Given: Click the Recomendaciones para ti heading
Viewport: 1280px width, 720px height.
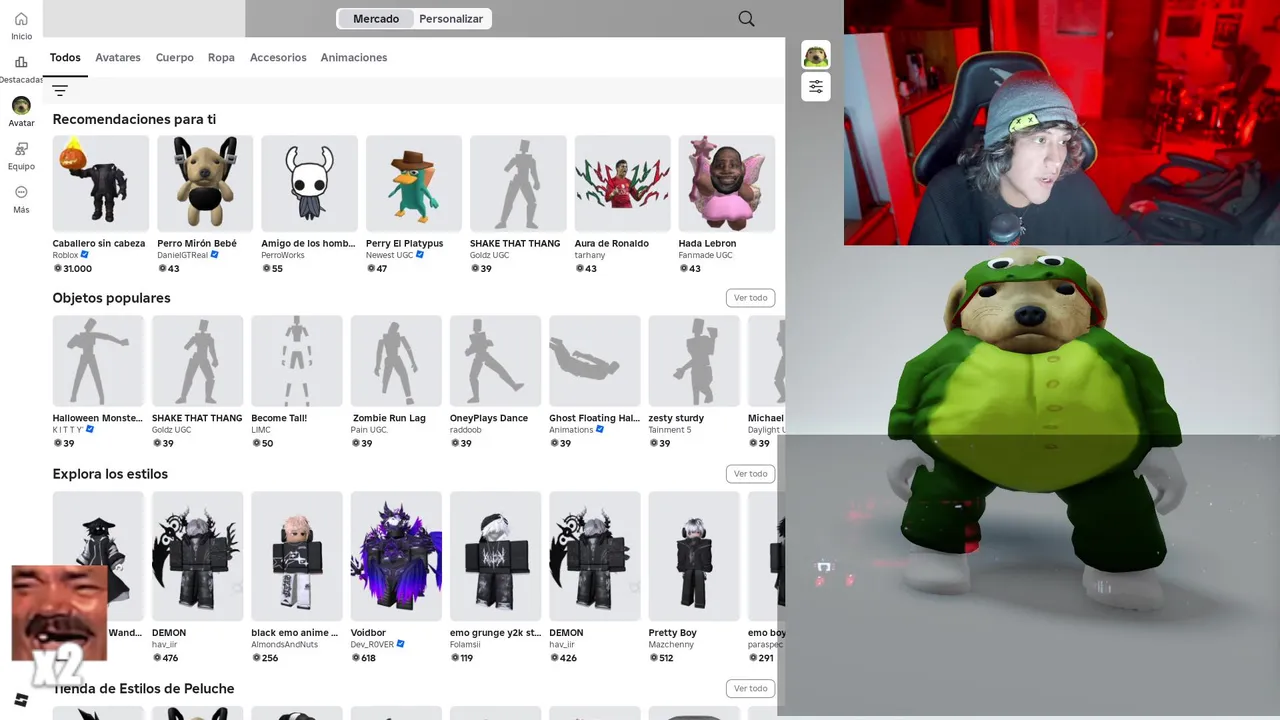Looking at the screenshot, I should 134,119.
